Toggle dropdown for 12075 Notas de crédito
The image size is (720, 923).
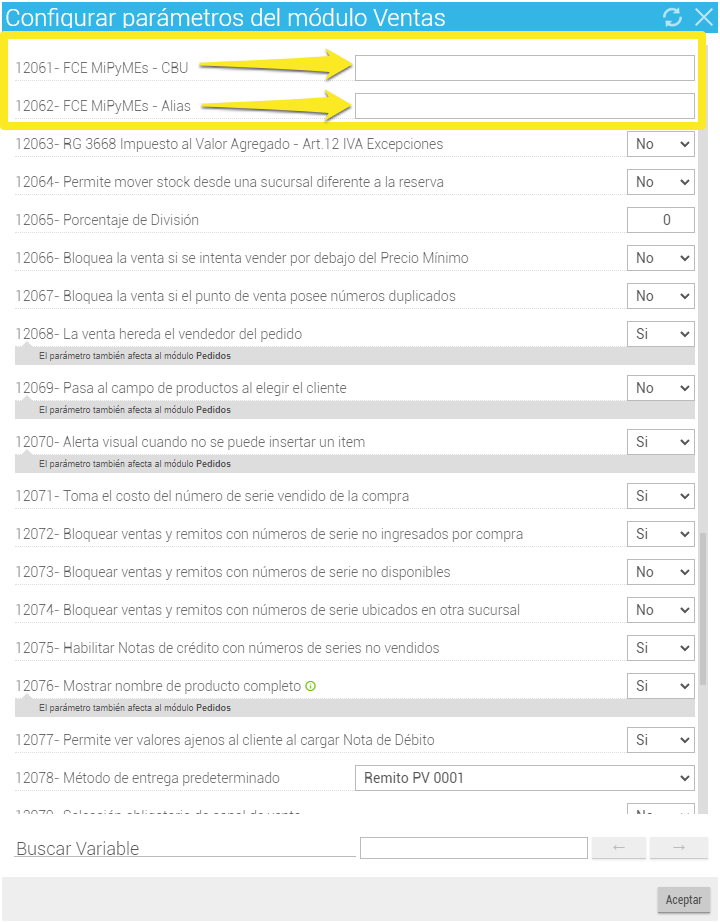[660, 648]
